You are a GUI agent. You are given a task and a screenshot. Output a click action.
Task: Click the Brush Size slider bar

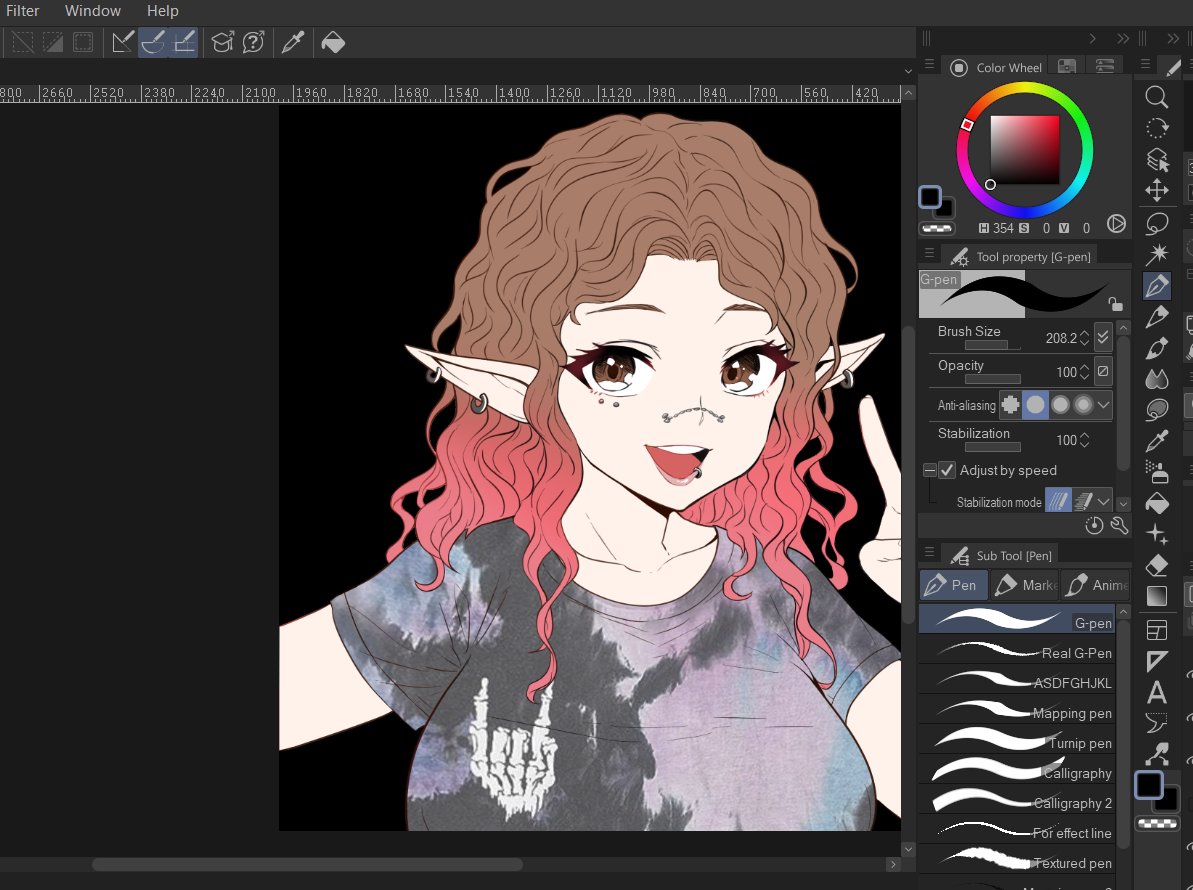[992, 345]
